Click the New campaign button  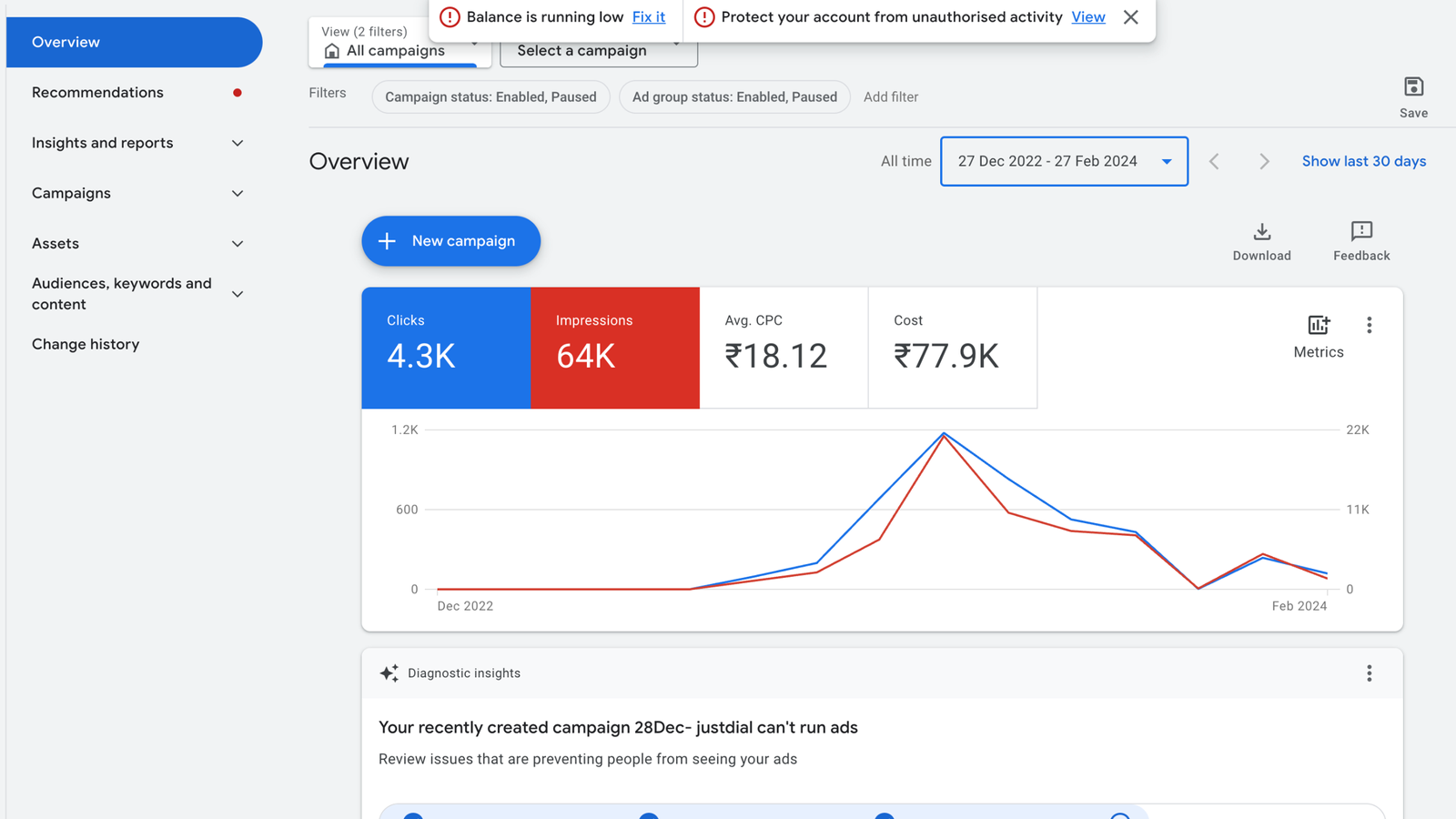450,241
